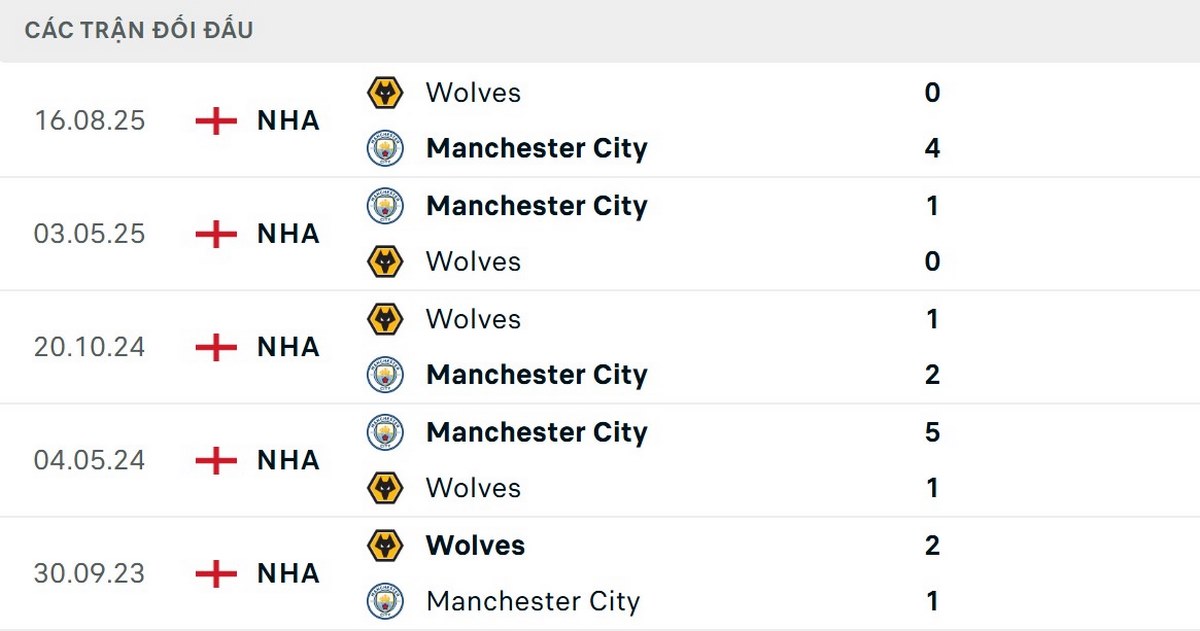Select the bolded Wolves name in the last match
The width and height of the screenshot is (1200, 631).
tap(476, 546)
